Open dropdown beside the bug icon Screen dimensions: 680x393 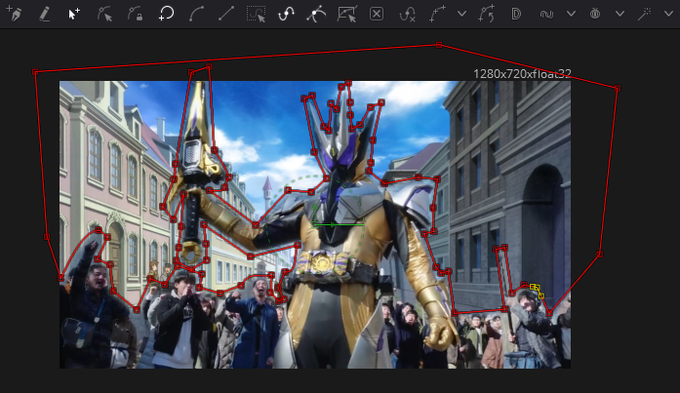click(x=620, y=14)
